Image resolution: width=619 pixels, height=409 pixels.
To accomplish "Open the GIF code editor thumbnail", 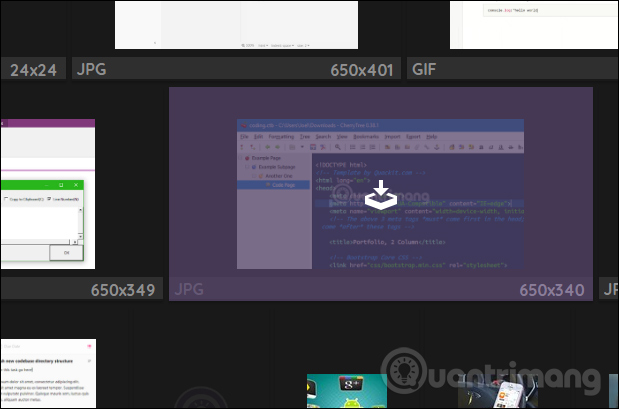I will click(534, 25).
